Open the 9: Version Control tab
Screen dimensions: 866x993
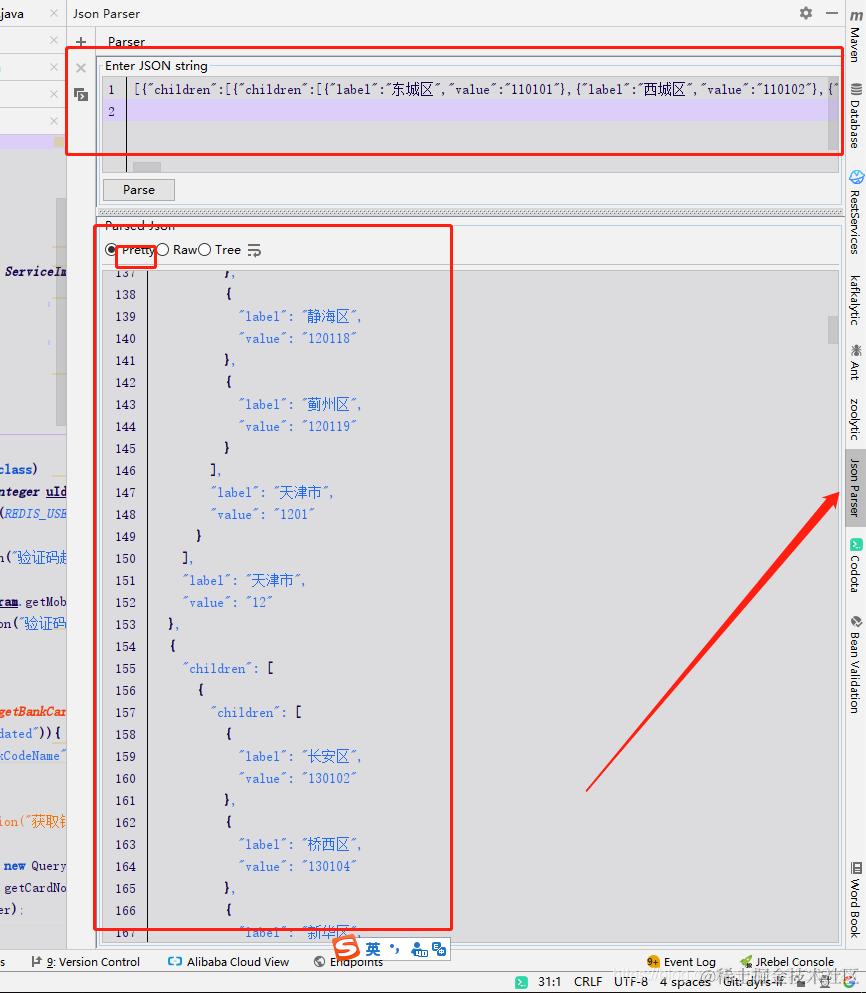click(x=86, y=962)
